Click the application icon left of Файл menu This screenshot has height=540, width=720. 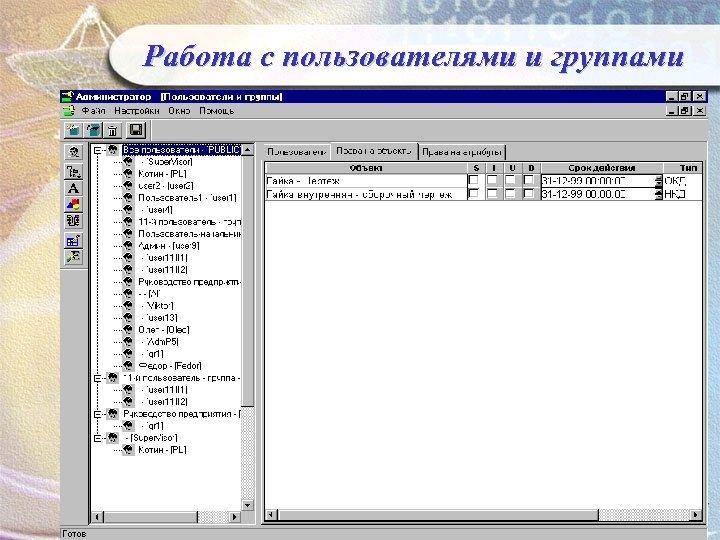point(69,111)
